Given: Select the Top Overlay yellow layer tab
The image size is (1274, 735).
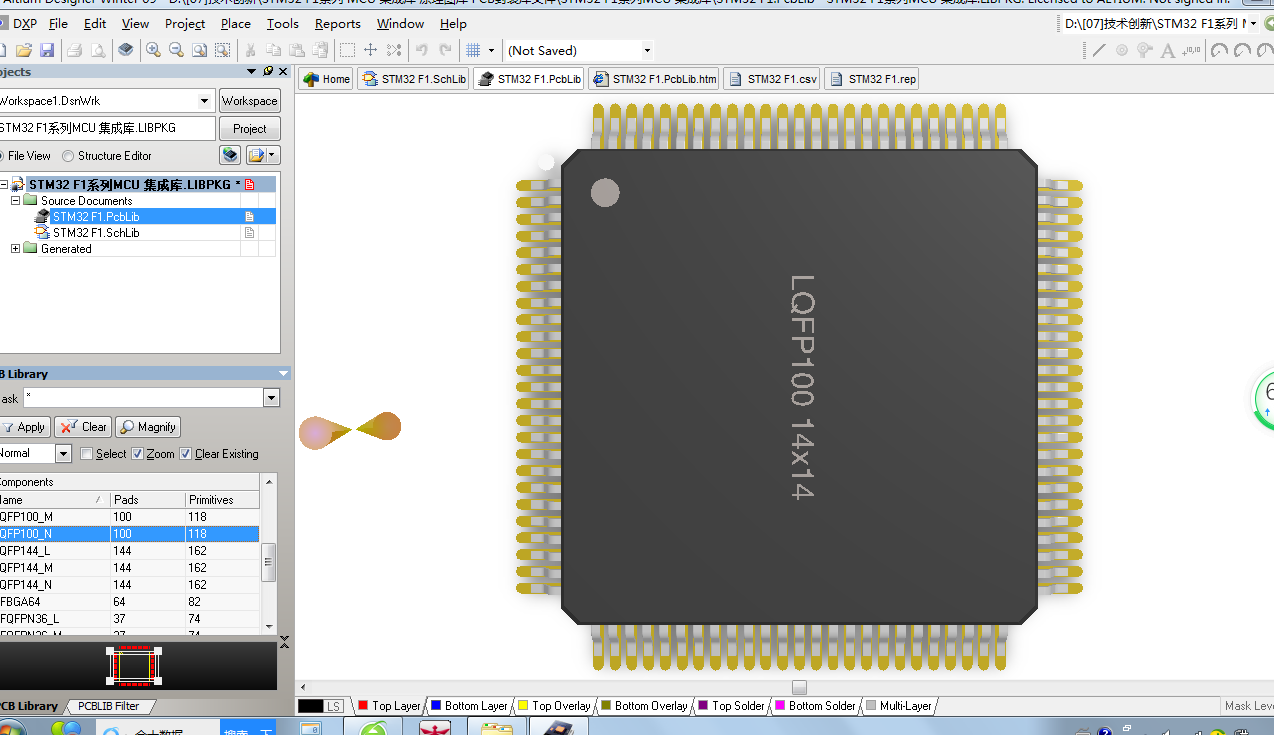Looking at the screenshot, I should tap(554, 706).
